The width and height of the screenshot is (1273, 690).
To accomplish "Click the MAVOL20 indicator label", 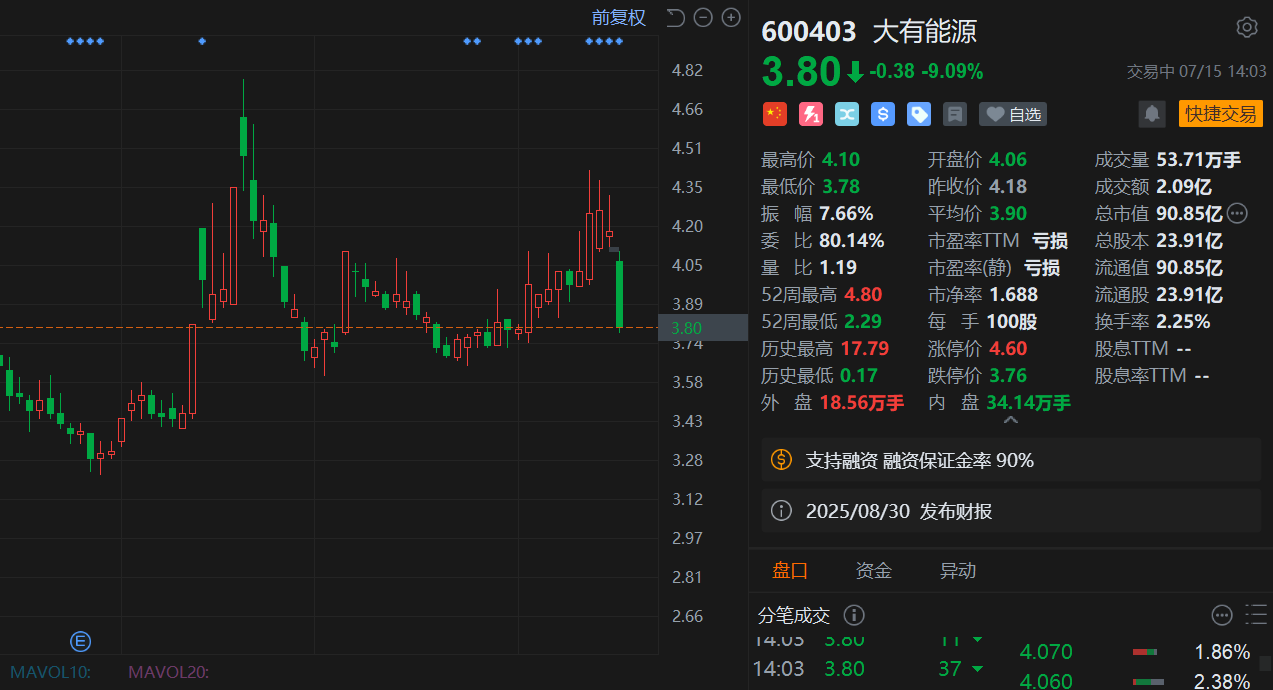I will pos(169,672).
